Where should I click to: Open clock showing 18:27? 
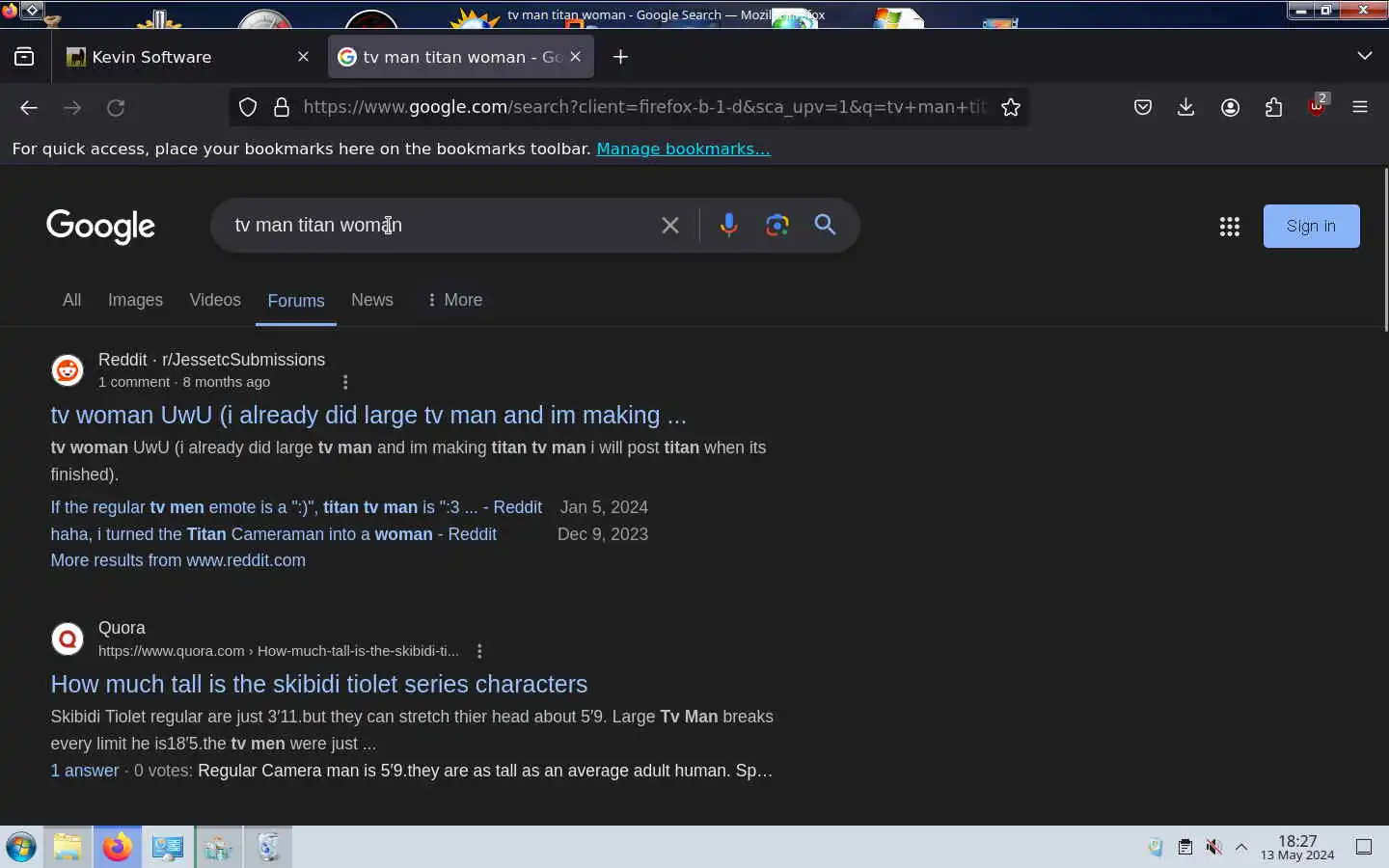(x=1297, y=848)
